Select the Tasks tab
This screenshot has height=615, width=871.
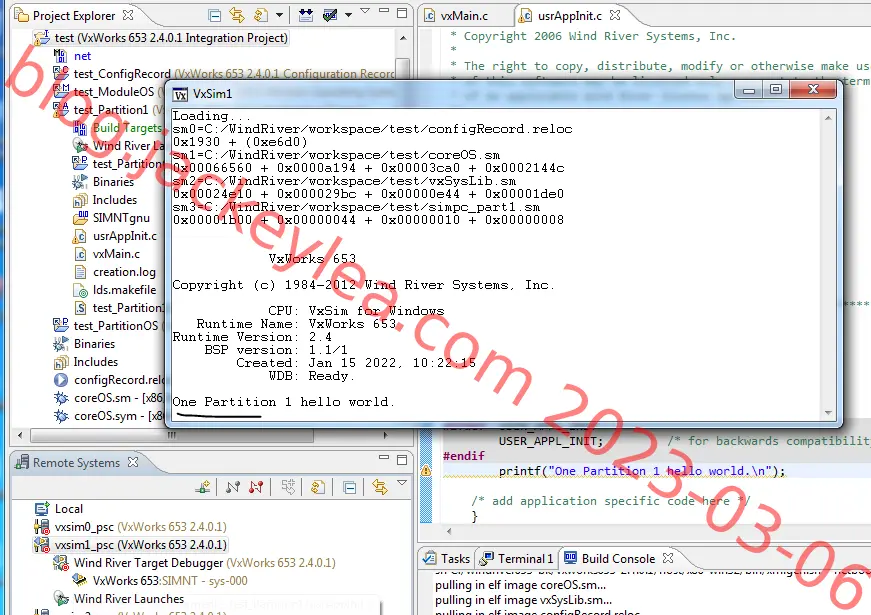click(447, 558)
